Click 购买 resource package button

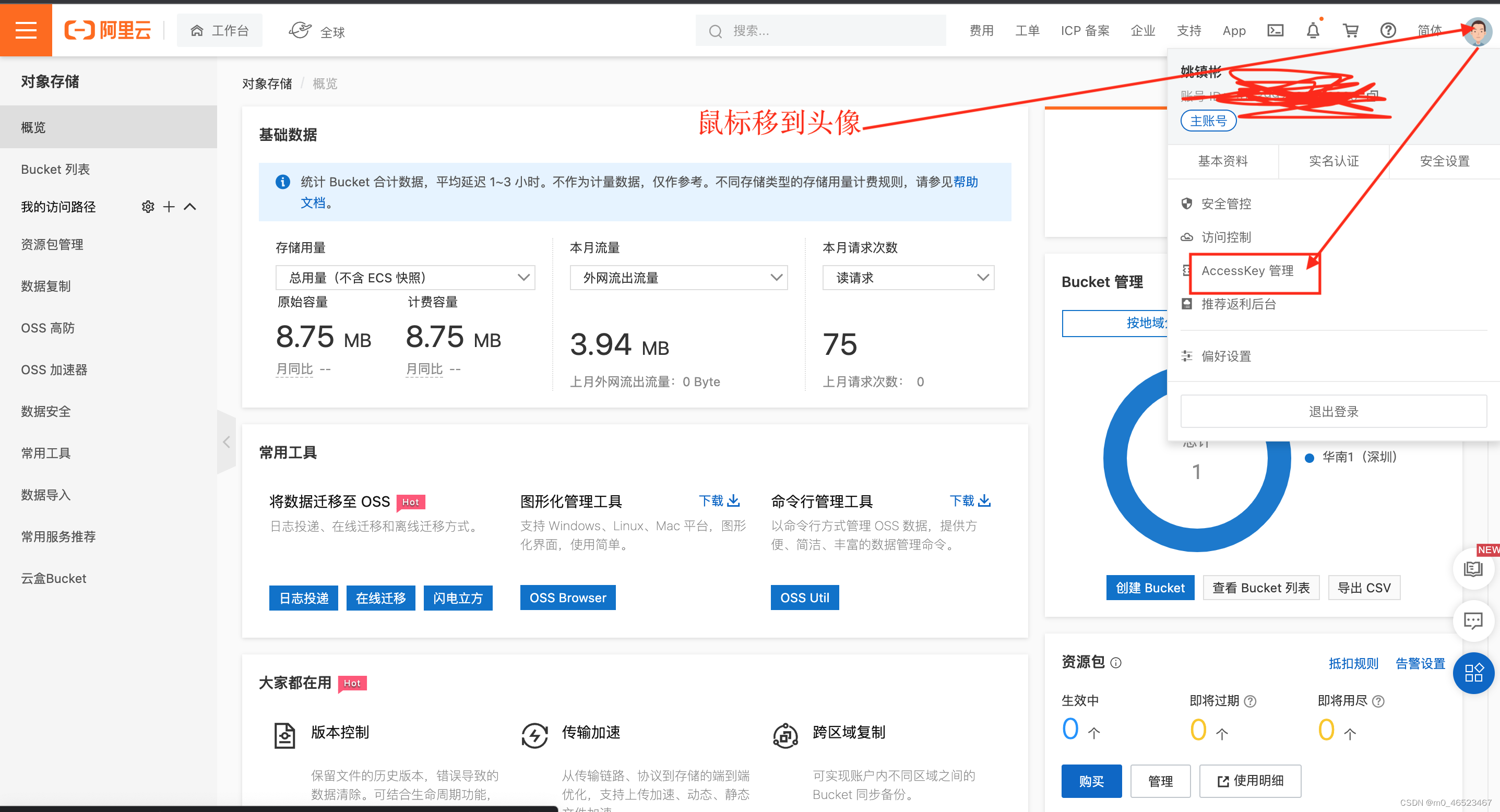pos(1091,781)
